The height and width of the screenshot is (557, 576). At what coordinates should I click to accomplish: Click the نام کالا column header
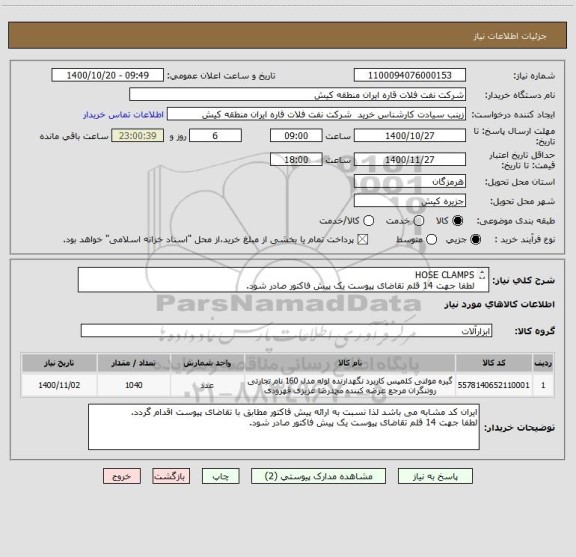point(350,363)
